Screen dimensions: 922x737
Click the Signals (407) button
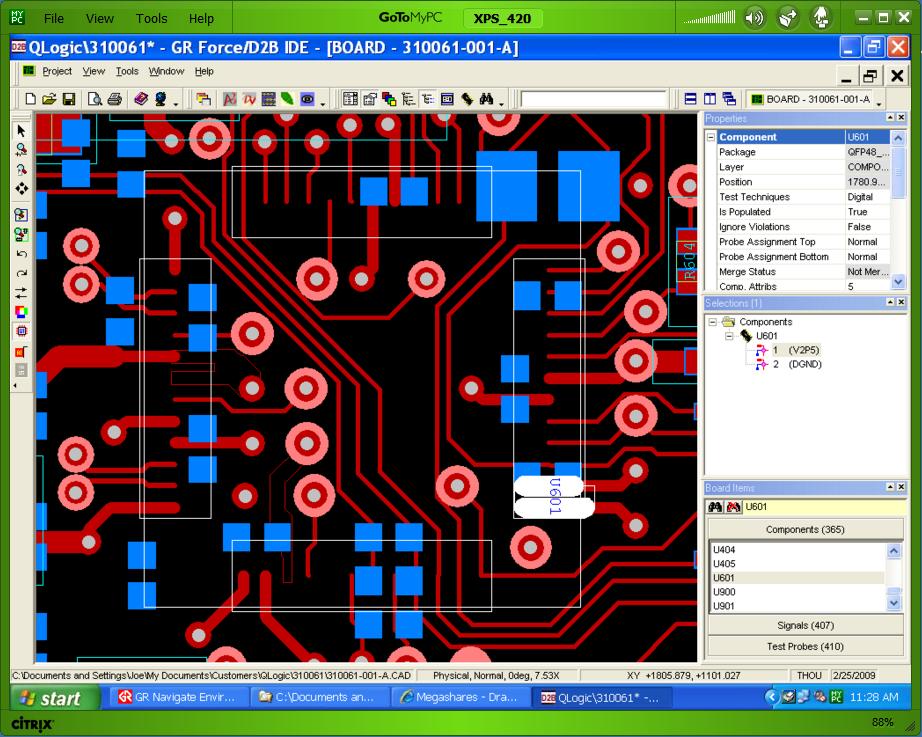tap(805, 625)
